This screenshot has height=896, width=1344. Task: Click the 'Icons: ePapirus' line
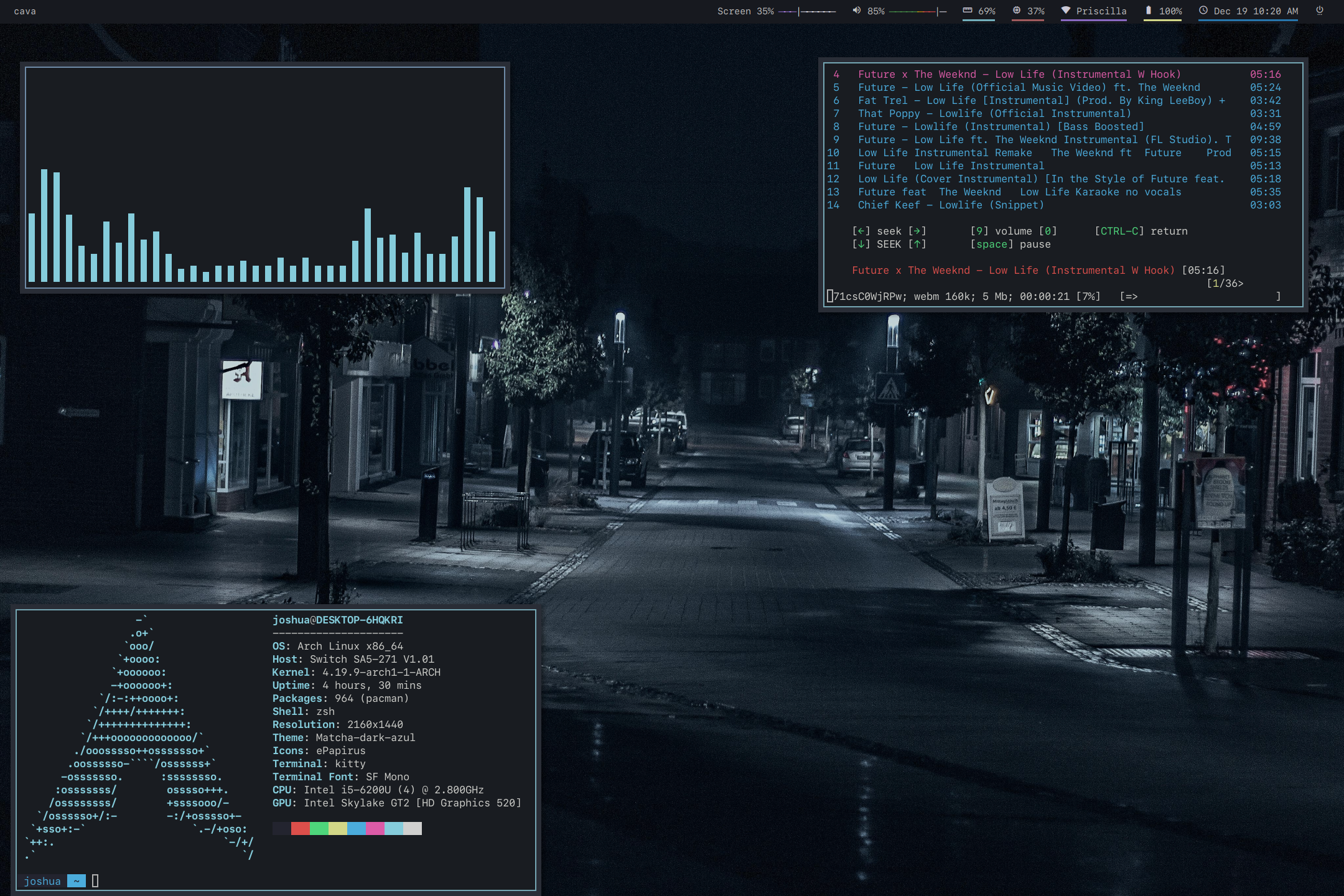[x=319, y=751]
